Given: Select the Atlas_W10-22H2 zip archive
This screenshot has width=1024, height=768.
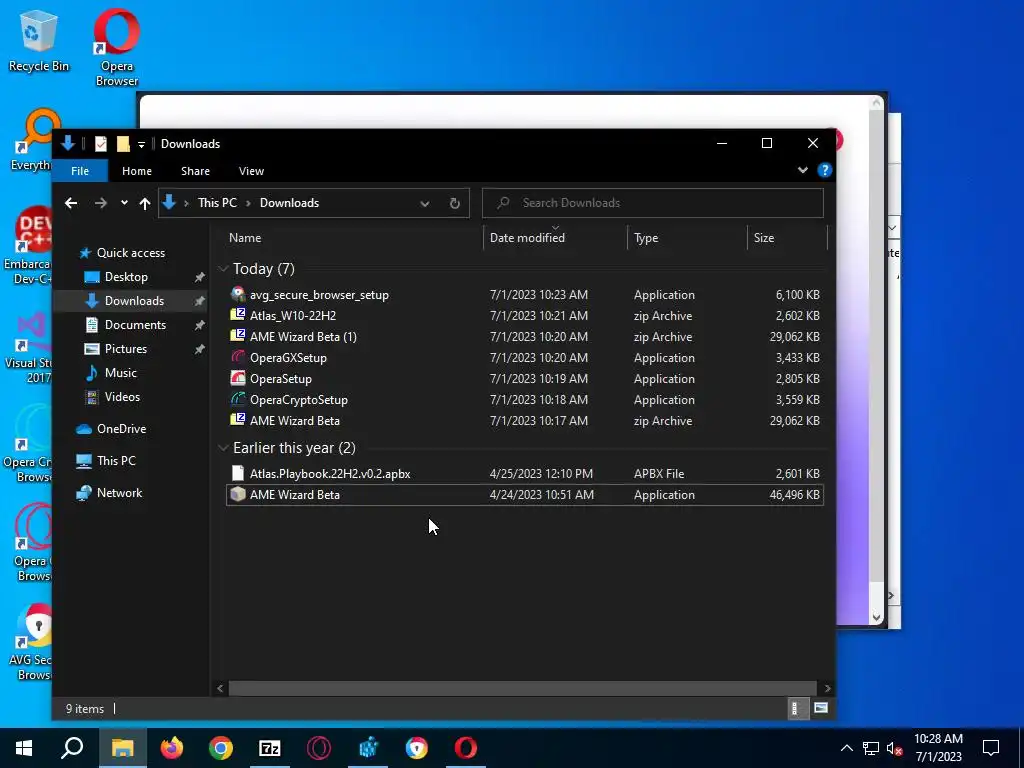Looking at the screenshot, I should tap(524, 316).
